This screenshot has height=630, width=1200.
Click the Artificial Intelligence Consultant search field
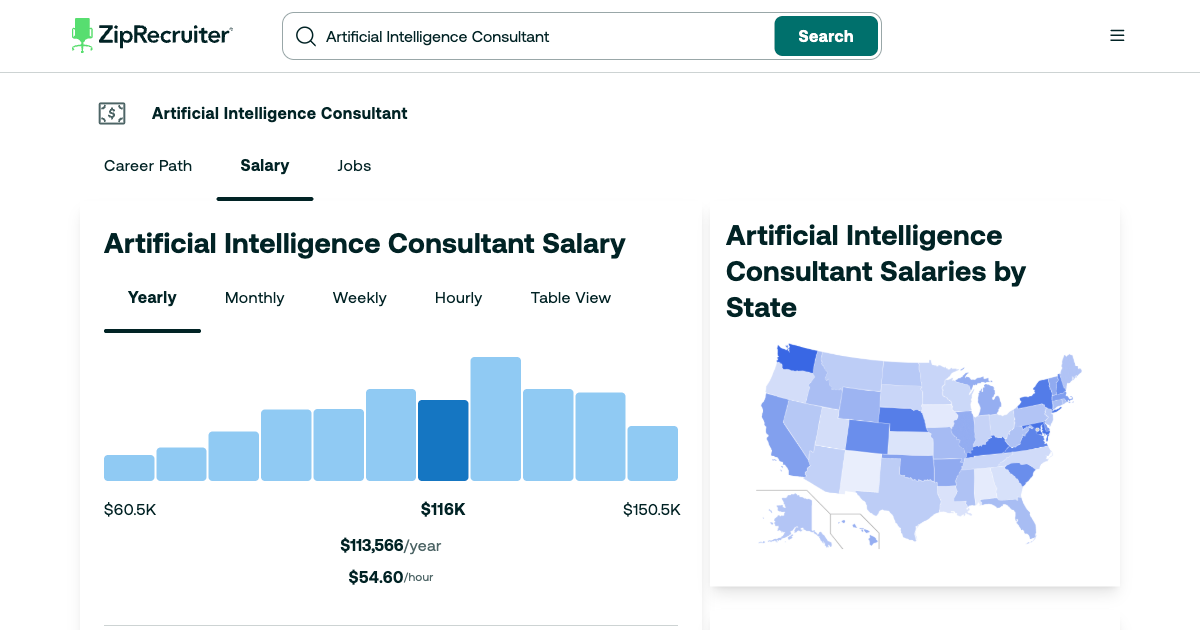click(520, 36)
